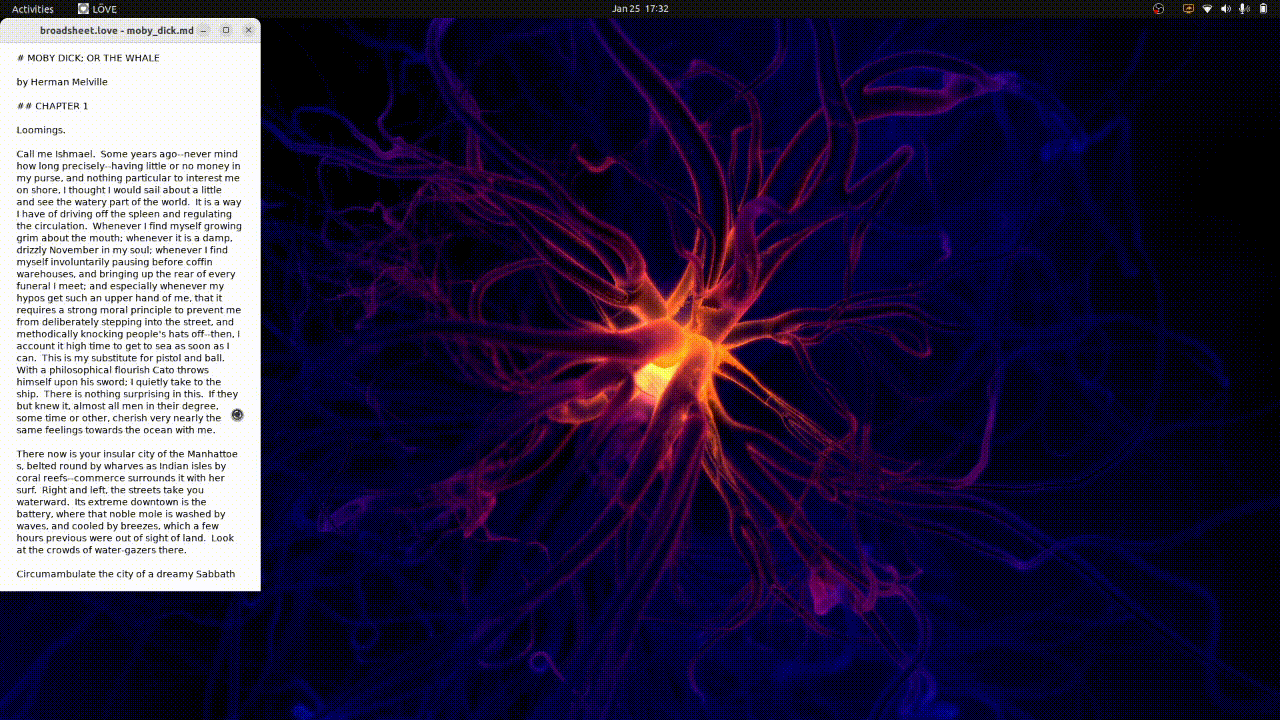Close the broadsheet.love window
The image size is (1280, 720).
[x=249, y=30]
